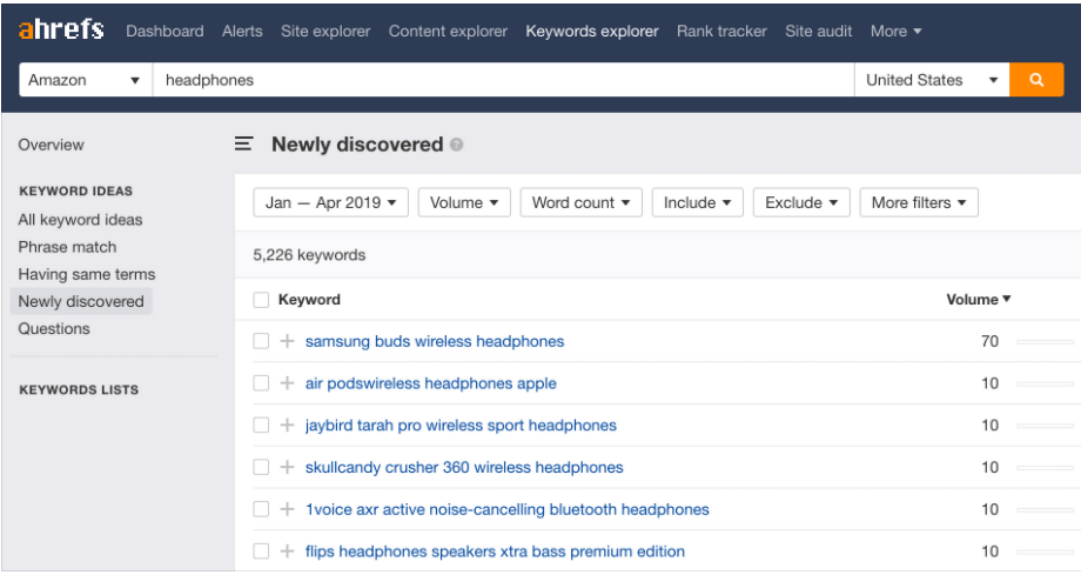The height and width of the screenshot is (575, 1082).
Task: Check the jaybird tarah pro row checkbox
Action: coord(261,425)
